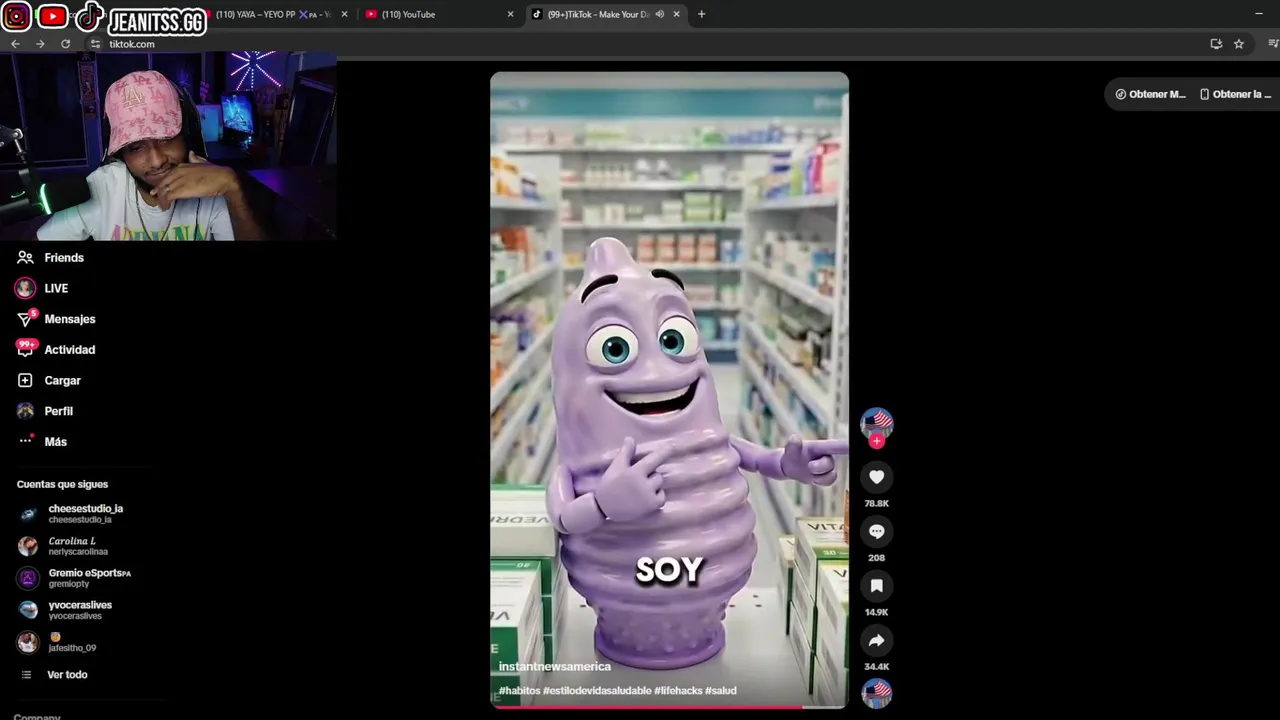
Task: Click the Actividad icon with 99+ badge
Action: [26, 349]
